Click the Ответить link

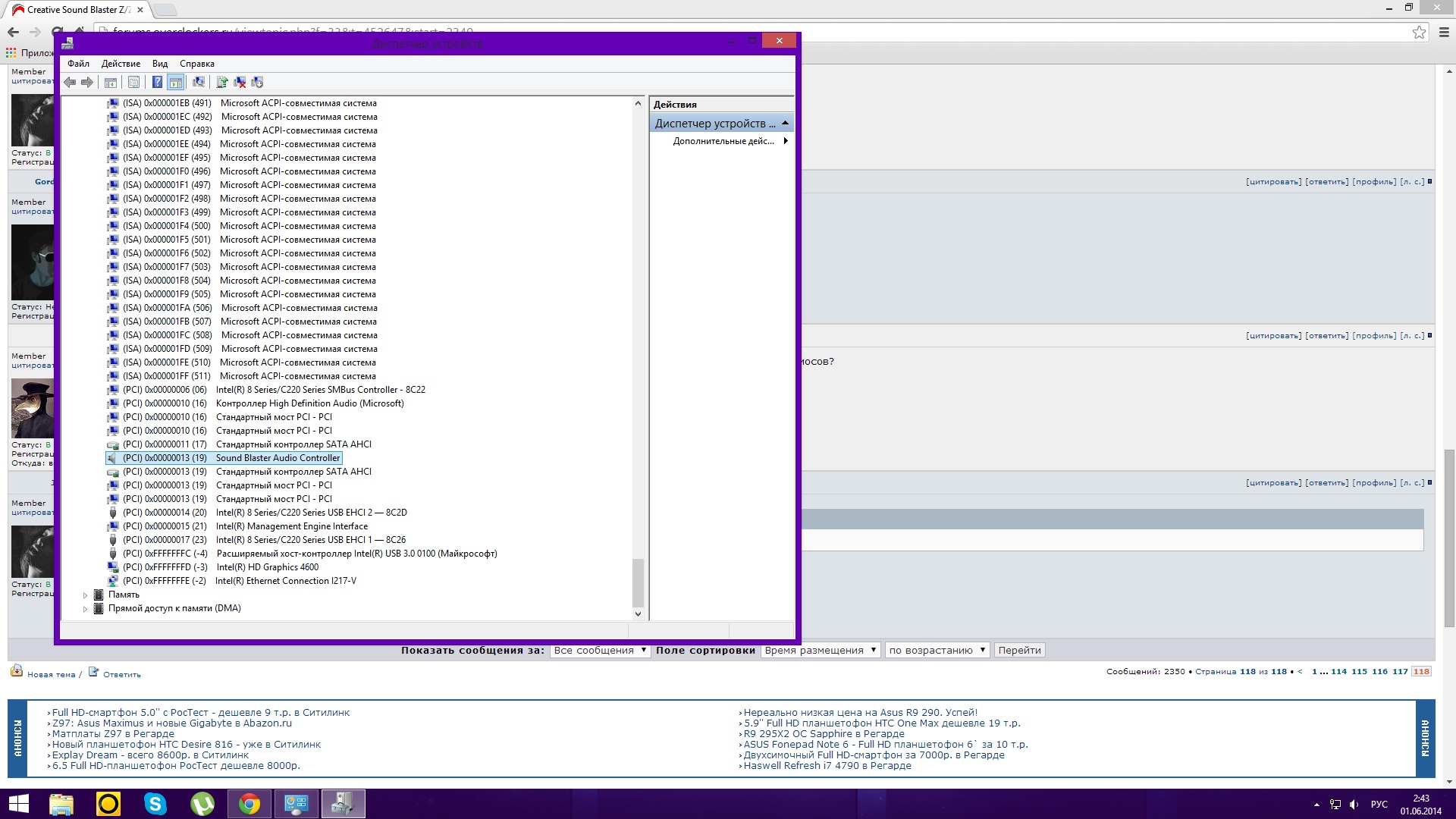[121, 674]
